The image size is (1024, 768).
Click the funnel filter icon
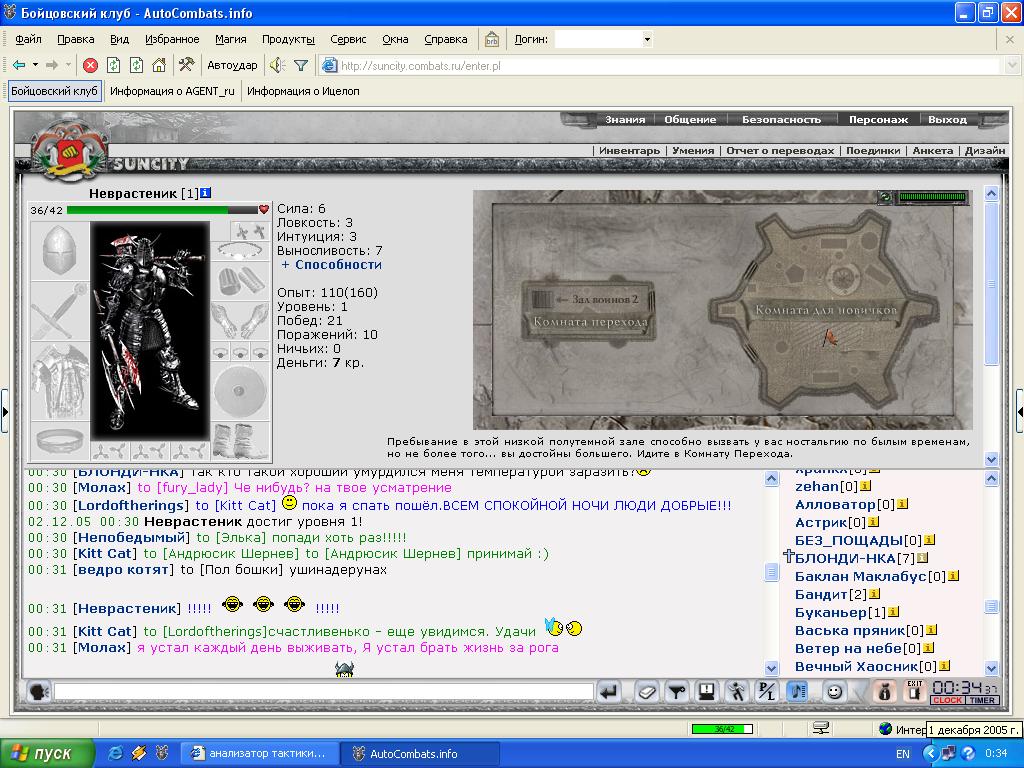pos(300,65)
